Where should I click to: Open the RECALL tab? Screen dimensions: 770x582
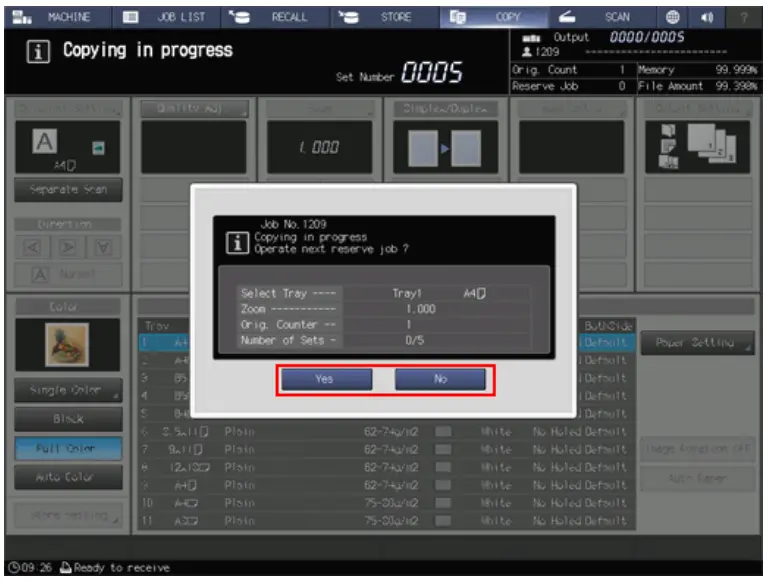tap(275, 17)
